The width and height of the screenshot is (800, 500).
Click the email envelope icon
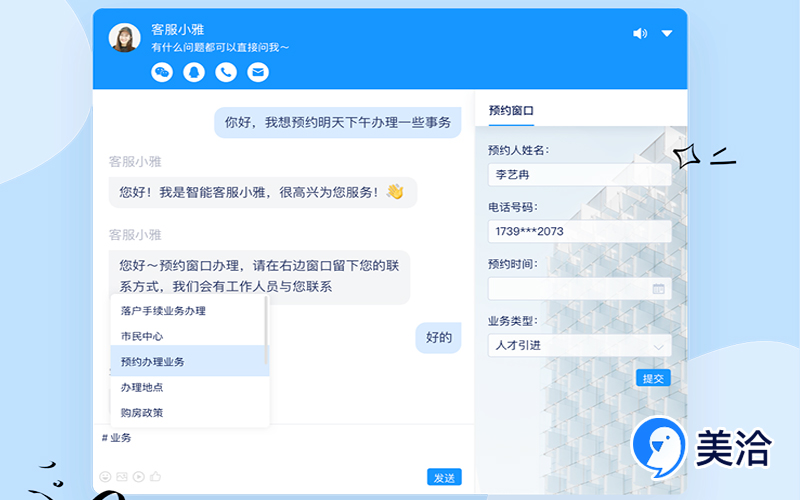coord(258,72)
